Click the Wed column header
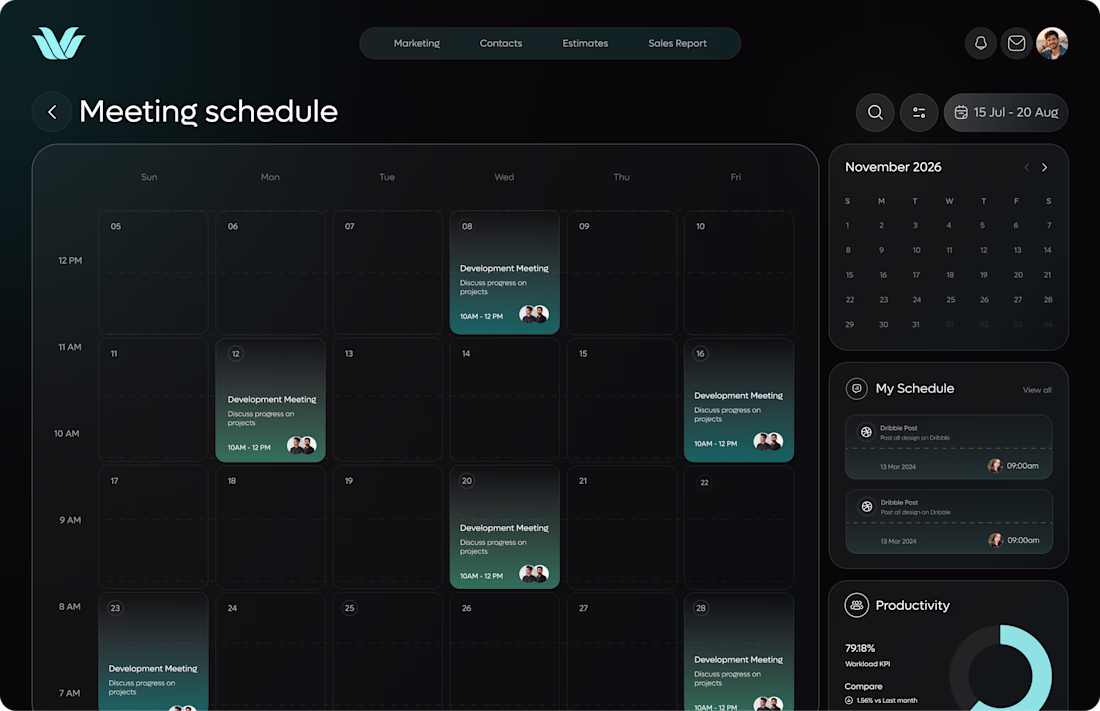1100x711 pixels. point(504,177)
